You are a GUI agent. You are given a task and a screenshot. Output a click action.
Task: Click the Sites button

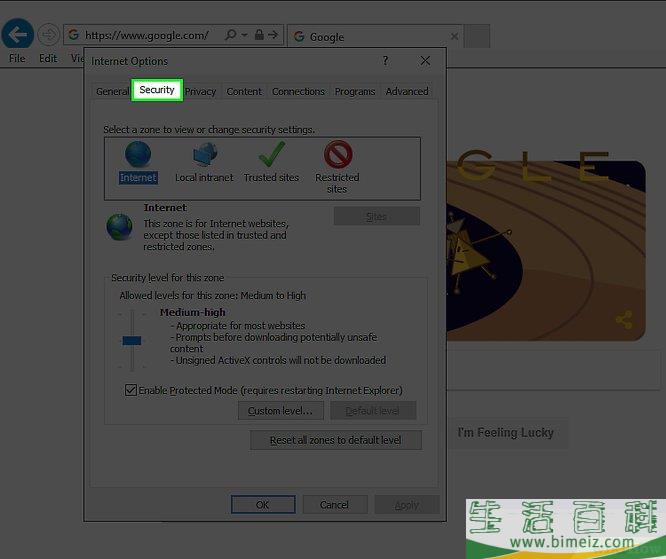[377, 217]
